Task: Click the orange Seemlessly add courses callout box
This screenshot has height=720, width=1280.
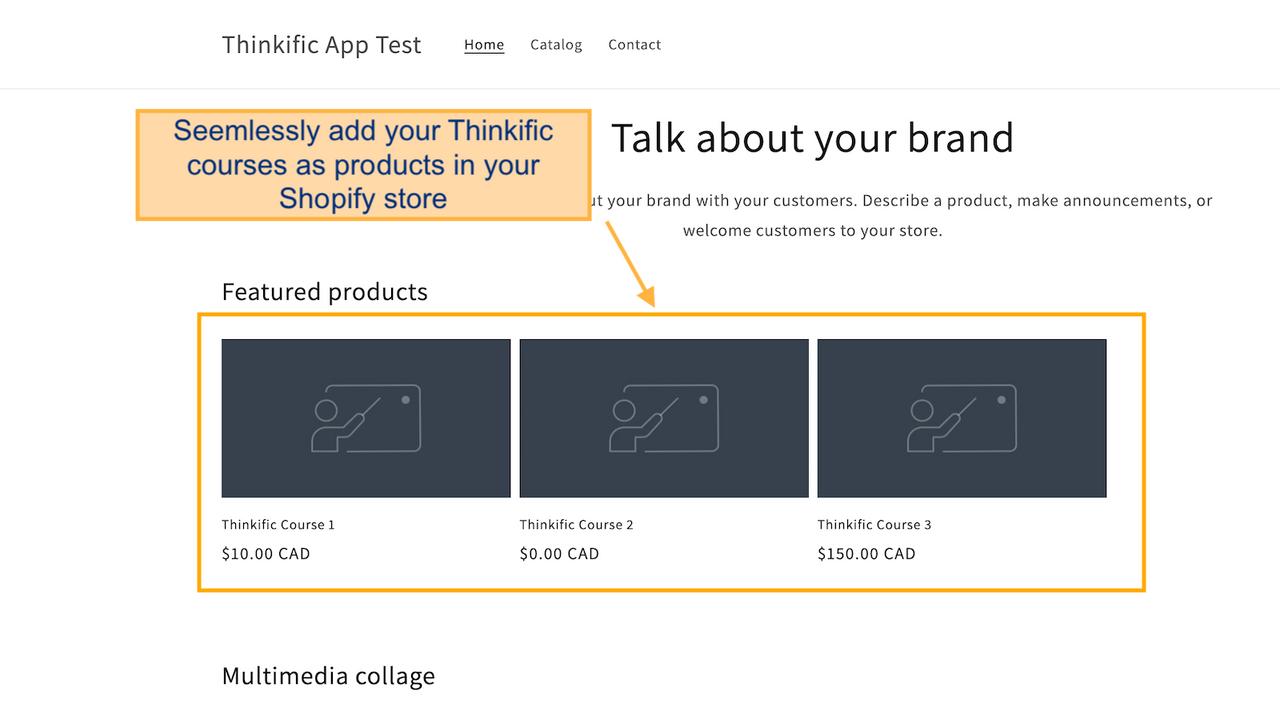Action: coord(363,165)
